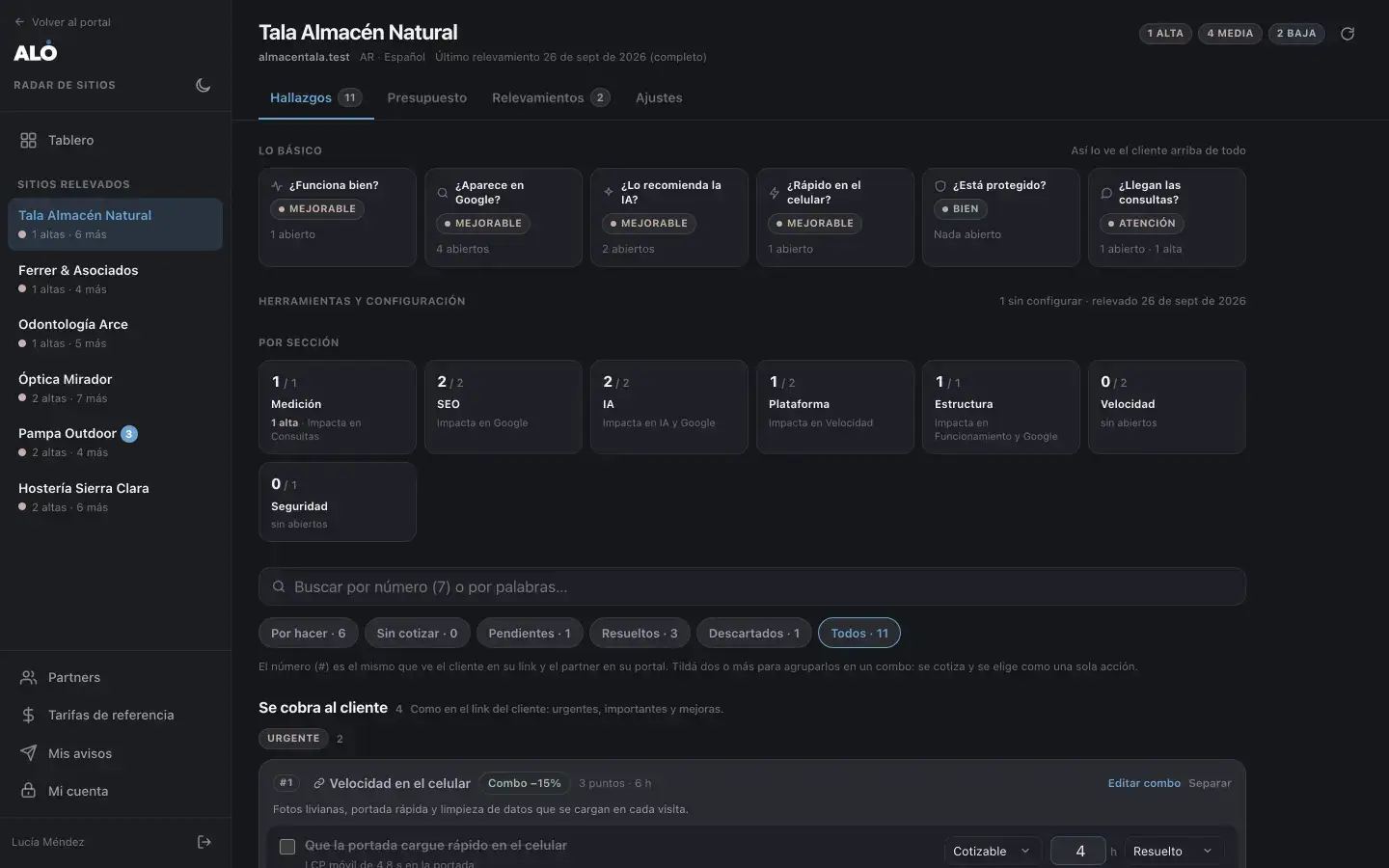Click the Mi cuenta lock icon

(29, 791)
